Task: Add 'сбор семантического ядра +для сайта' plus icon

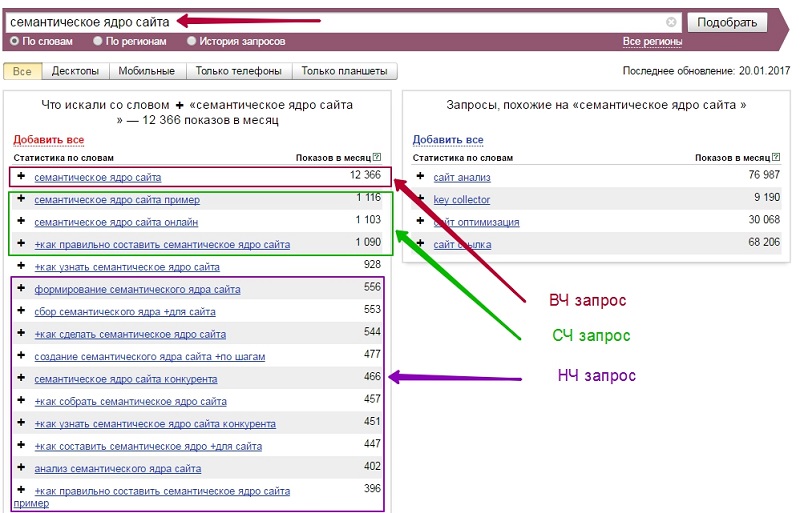Action: tap(21, 311)
